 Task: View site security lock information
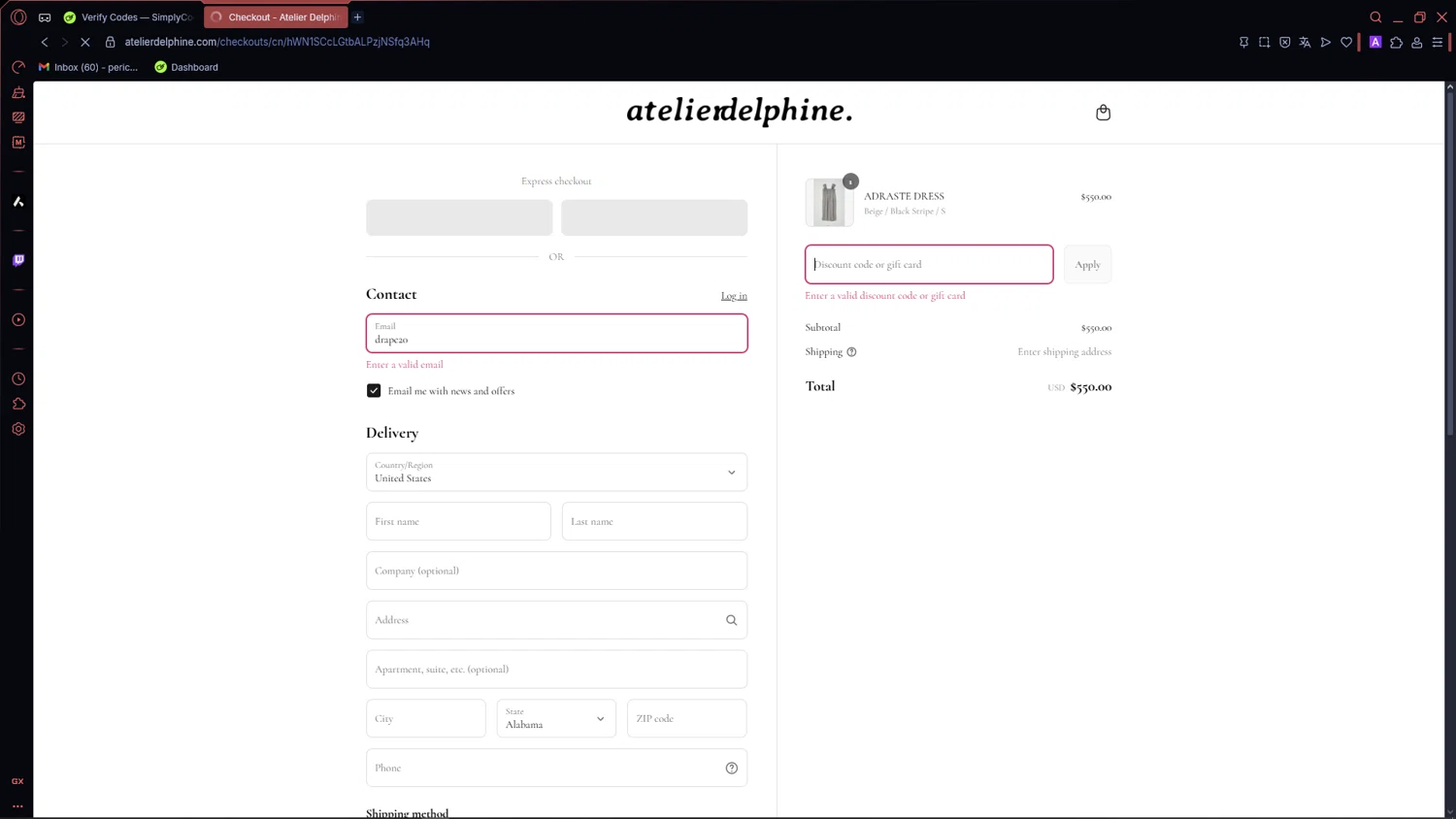coord(111,42)
